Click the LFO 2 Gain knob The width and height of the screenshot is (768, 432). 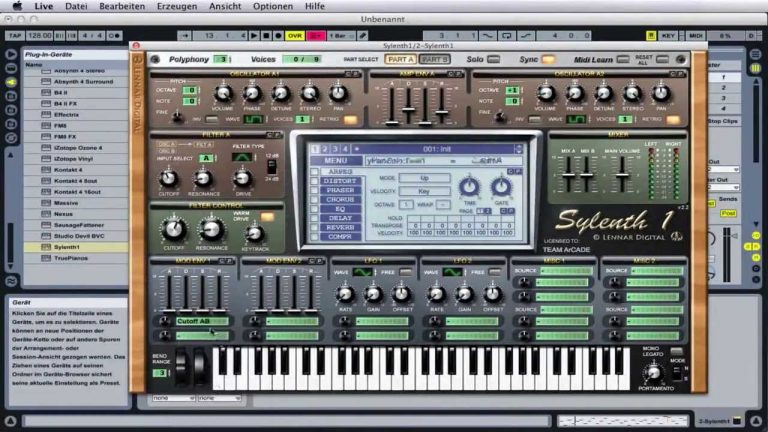click(464, 294)
